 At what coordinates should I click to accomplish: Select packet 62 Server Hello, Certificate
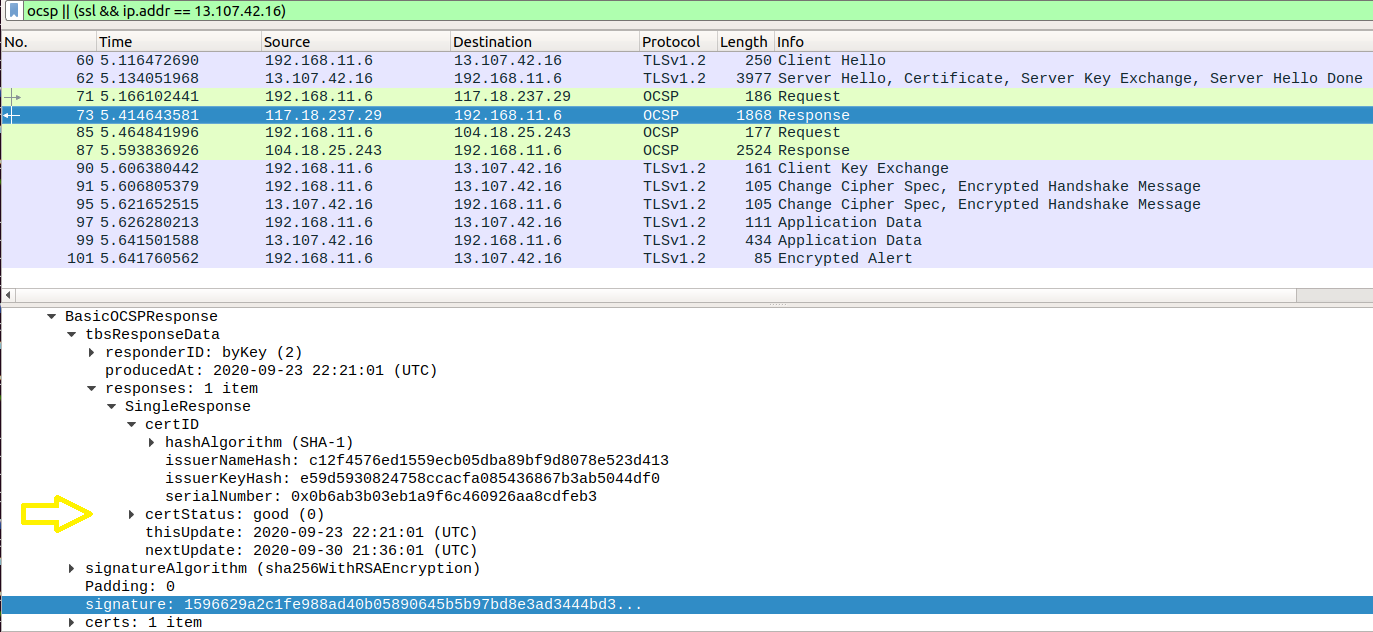coord(686,78)
